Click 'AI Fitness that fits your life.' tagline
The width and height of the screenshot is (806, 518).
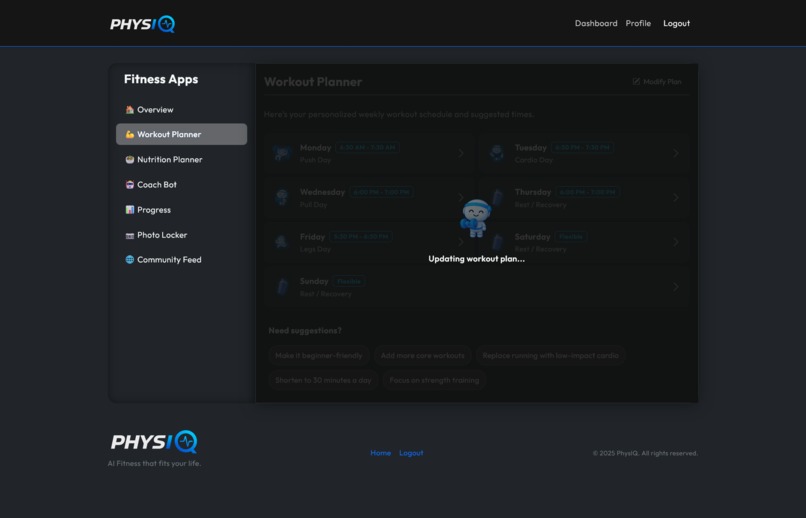(x=154, y=464)
